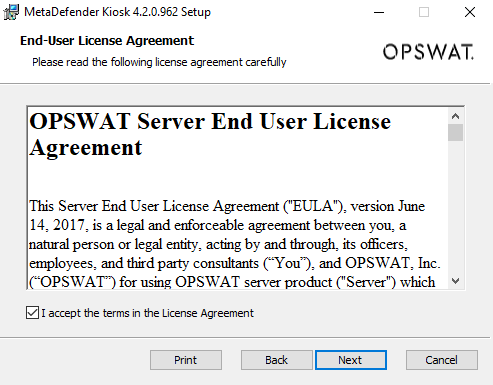Click the 'MetaDefender Kiosk 4.2.0.962 Setup' title text

[x=117, y=12]
